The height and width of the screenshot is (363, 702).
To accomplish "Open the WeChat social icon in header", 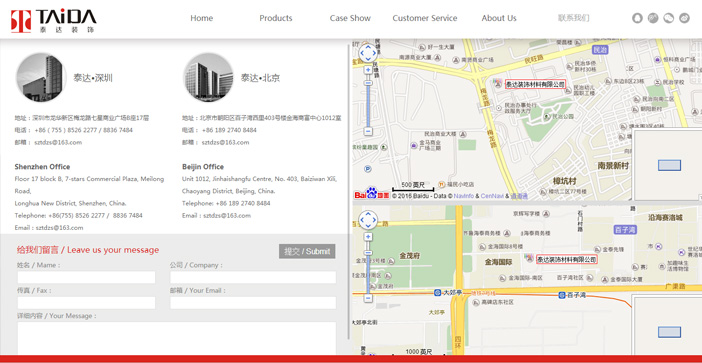I will pyautogui.click(x=668, y=18).
